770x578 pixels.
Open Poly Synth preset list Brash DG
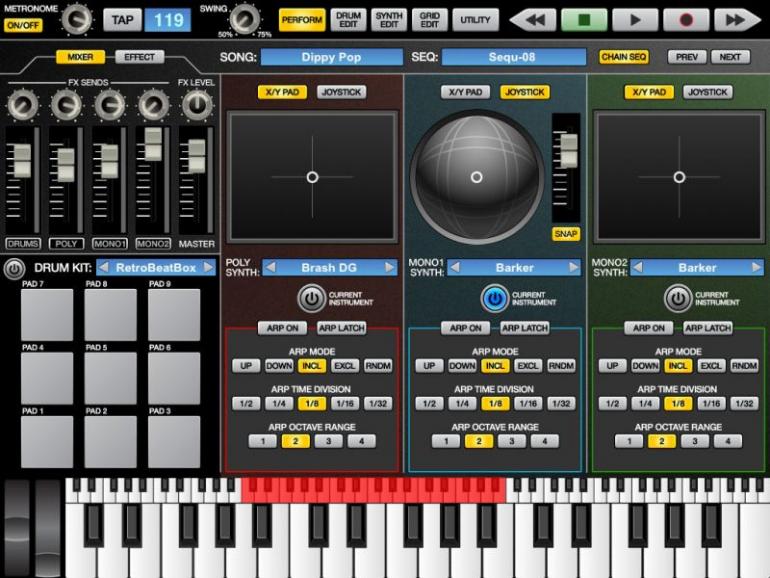click(330, 268)
